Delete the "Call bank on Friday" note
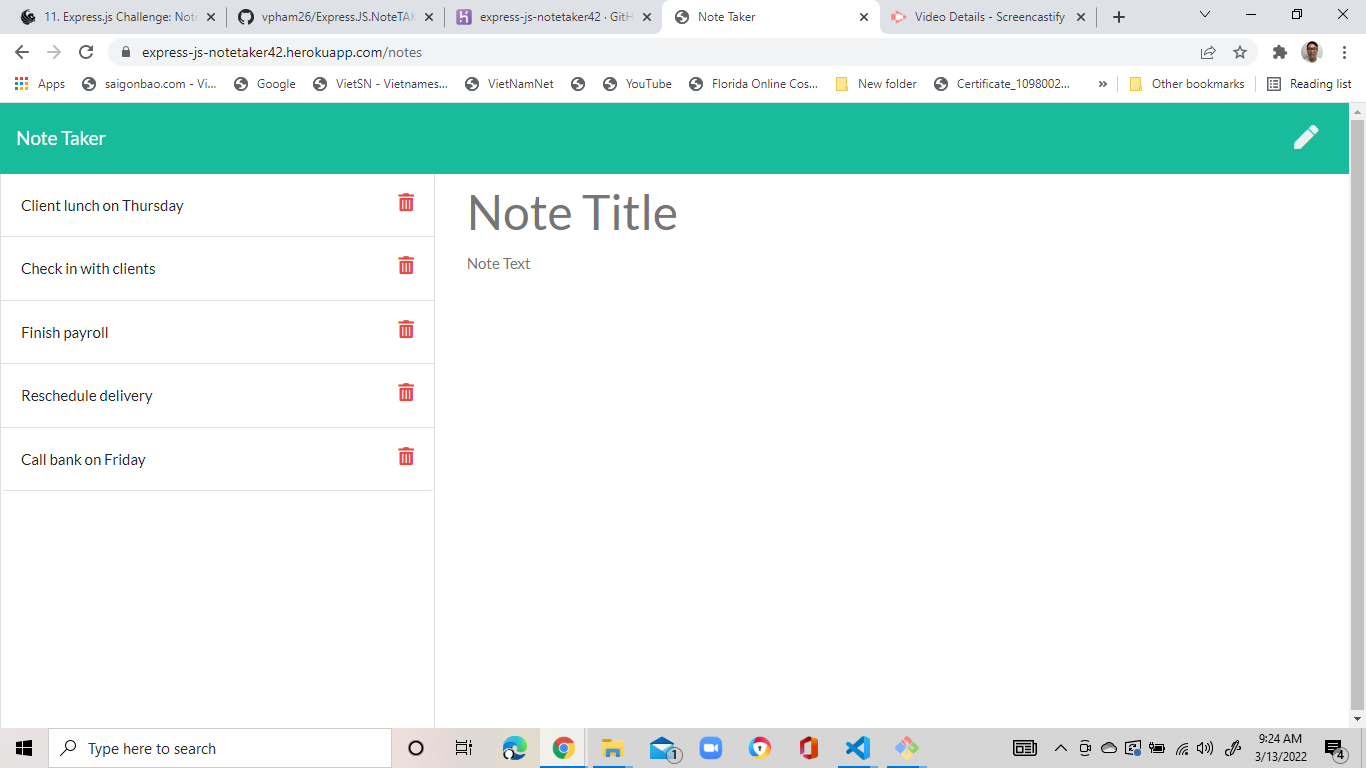This screenshot has width=1366, height=768. (406, 456)
